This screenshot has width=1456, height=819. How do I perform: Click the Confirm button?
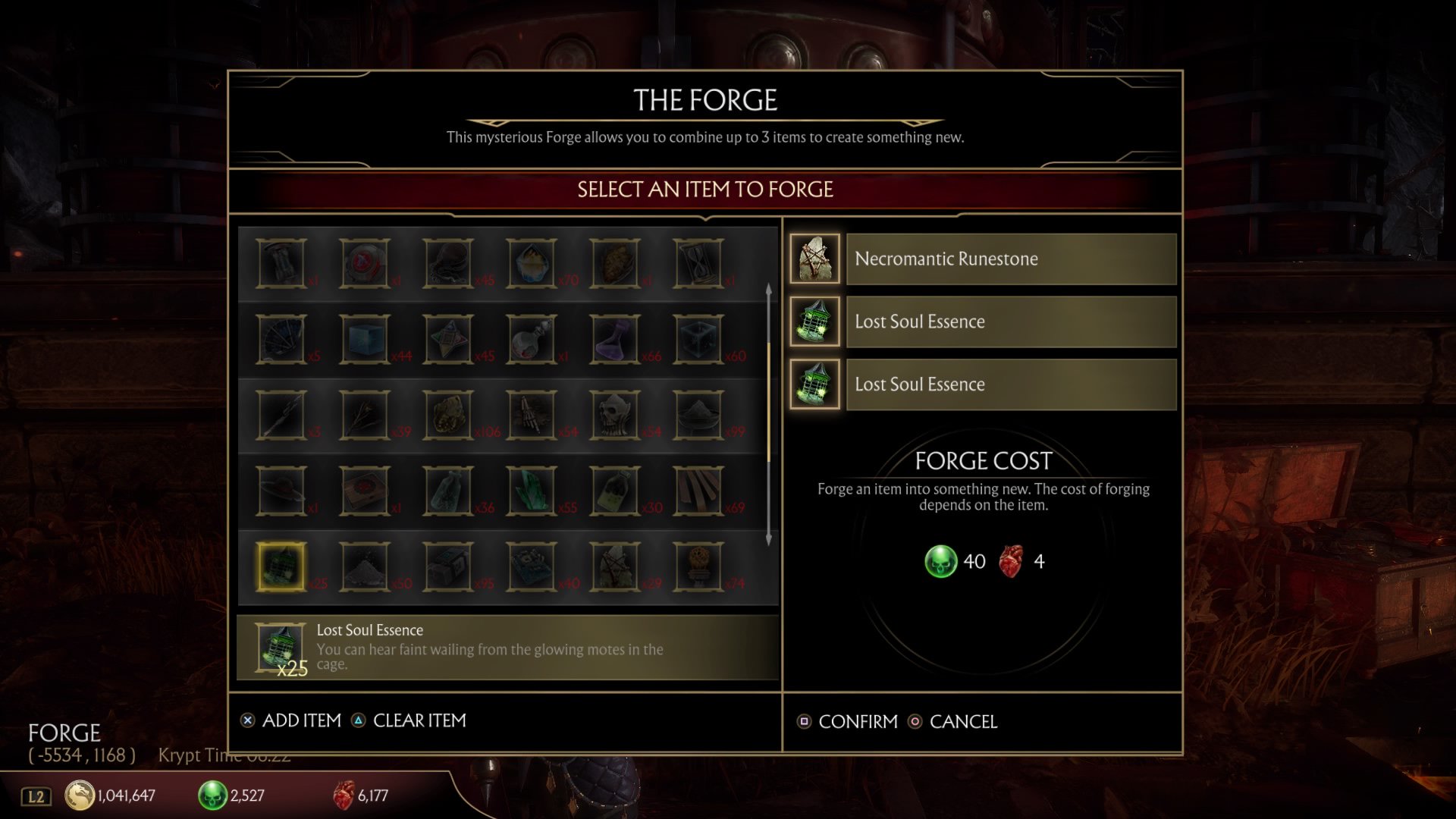847,721
